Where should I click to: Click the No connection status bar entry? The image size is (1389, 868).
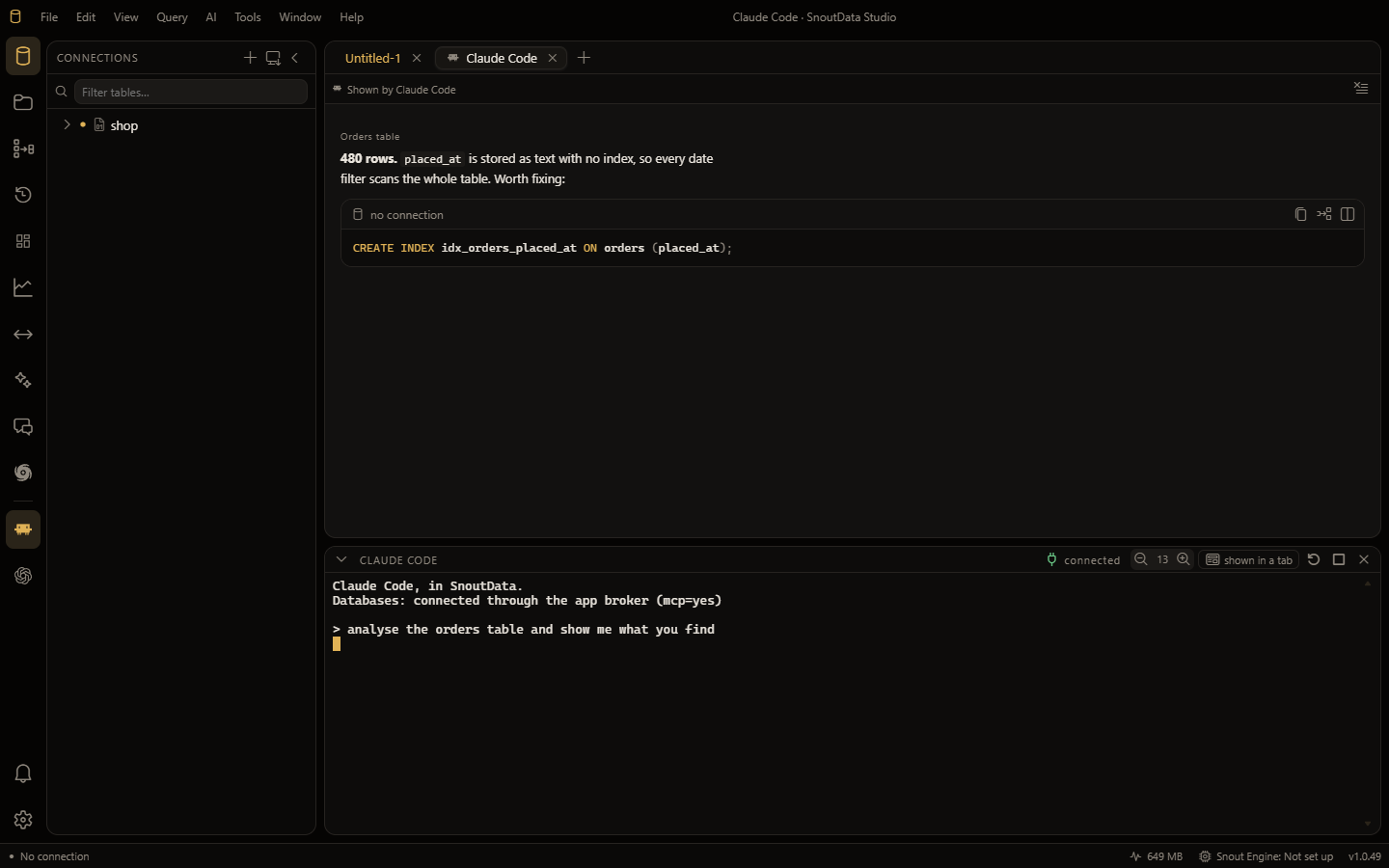tap(49, 856)
